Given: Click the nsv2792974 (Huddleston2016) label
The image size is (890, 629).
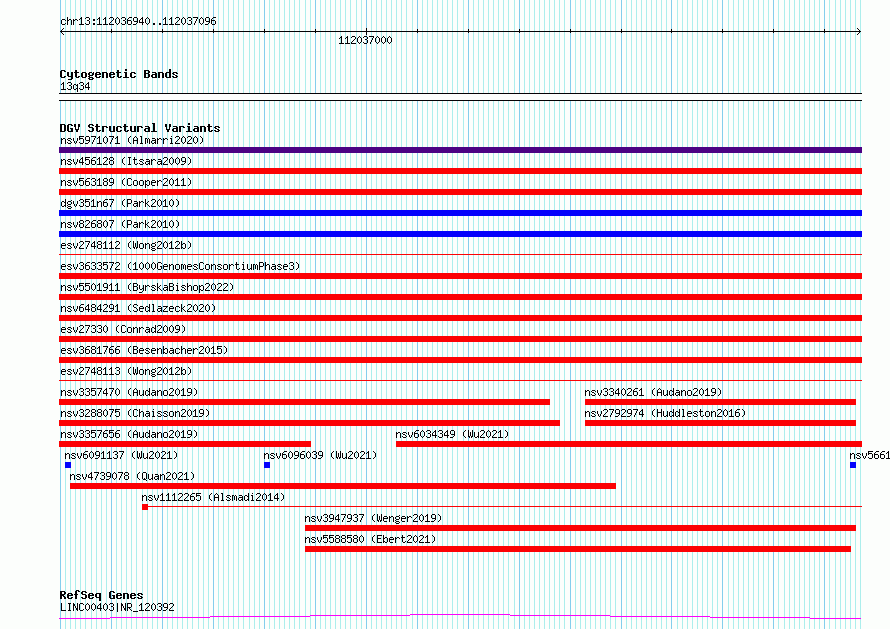Looking at the screenshot, I should click(665, 413).
